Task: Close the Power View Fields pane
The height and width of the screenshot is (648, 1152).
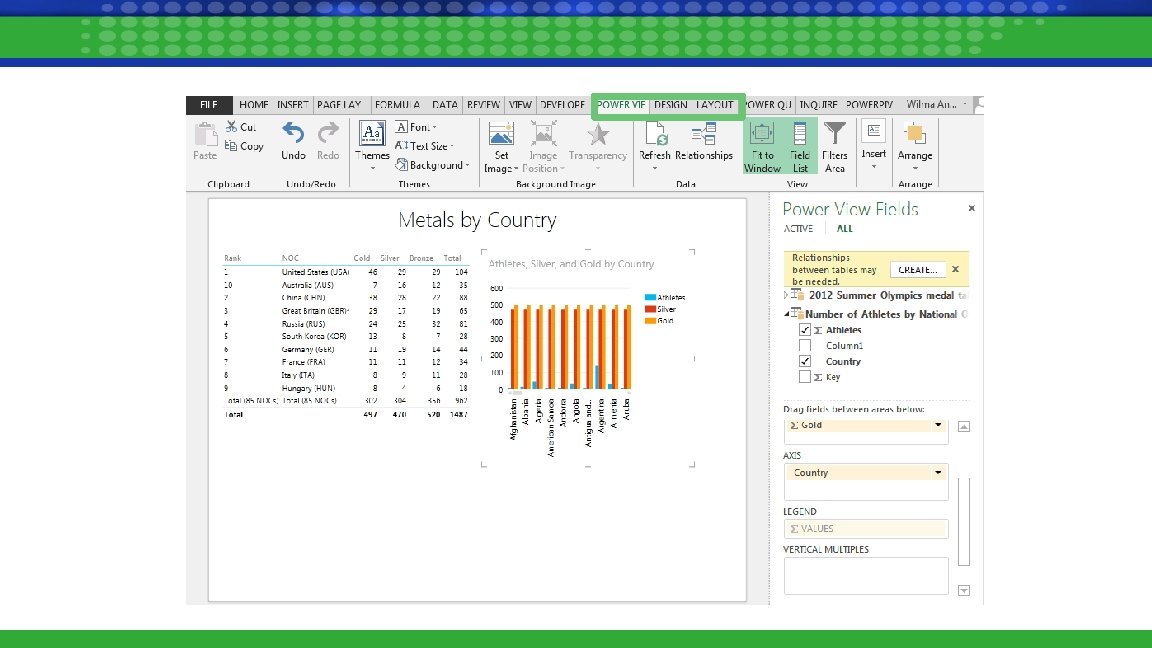Action: [971, 209]
